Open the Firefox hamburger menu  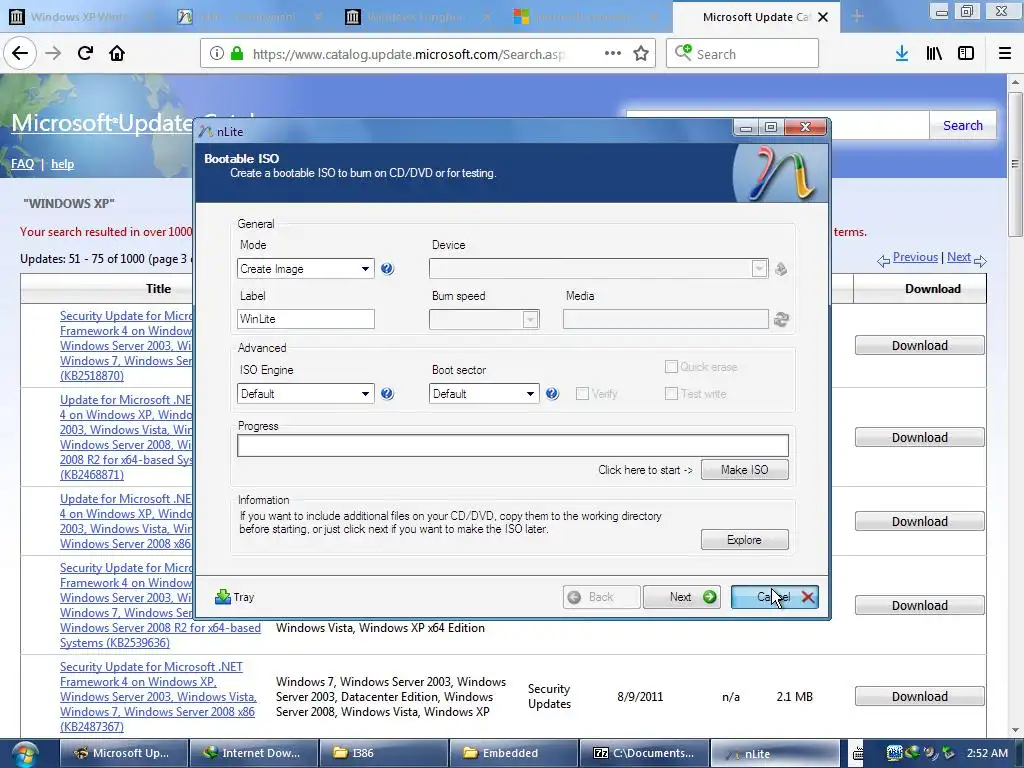(x=1004, y=54)
